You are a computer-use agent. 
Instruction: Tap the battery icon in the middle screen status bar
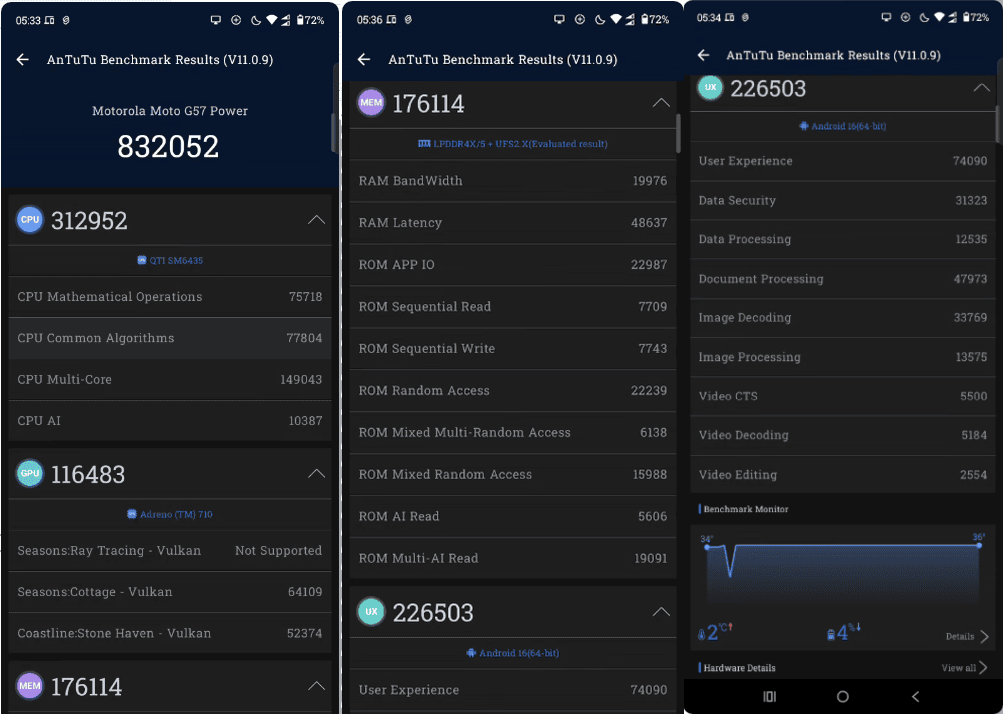645,20
